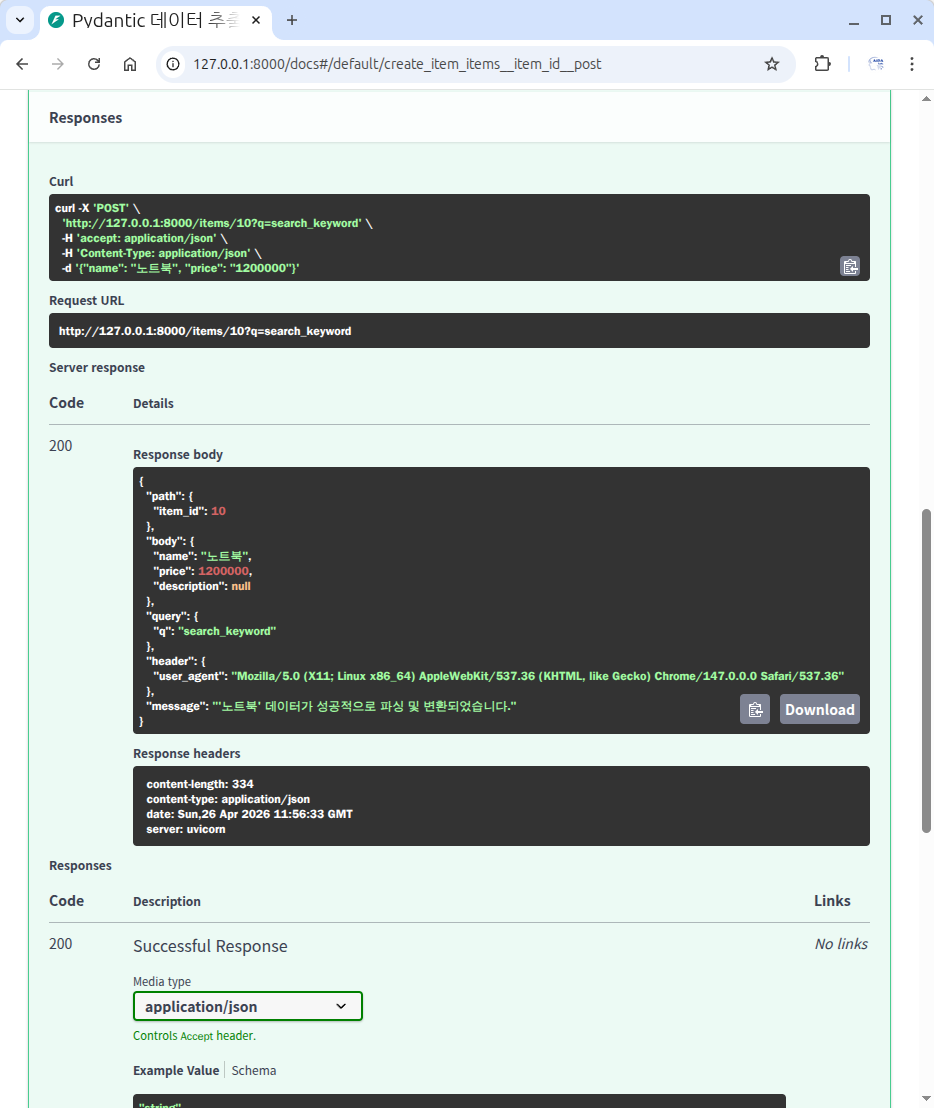The height and width of the screenshot is (1108, 934).
Task: Click the Responses section header
Action: 85,118
